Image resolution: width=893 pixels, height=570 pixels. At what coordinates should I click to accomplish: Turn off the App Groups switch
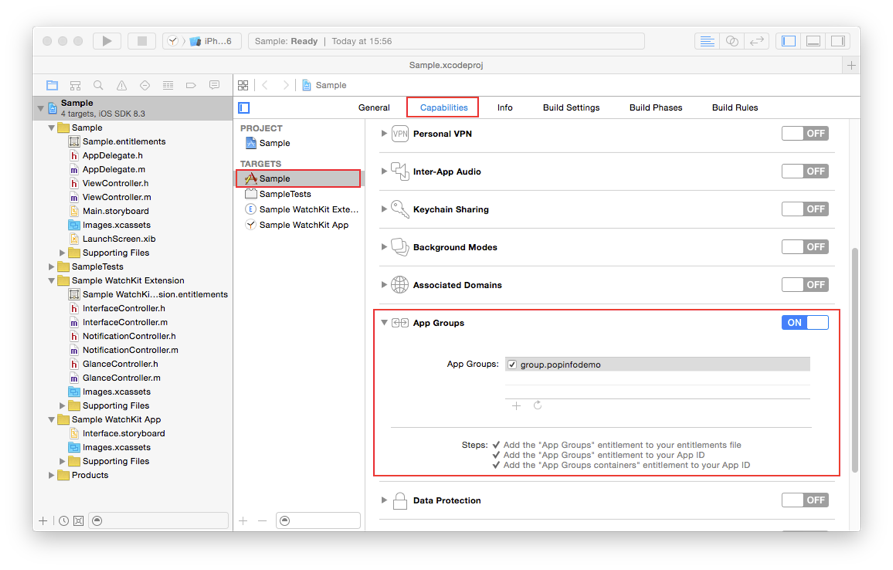(804, 323)
